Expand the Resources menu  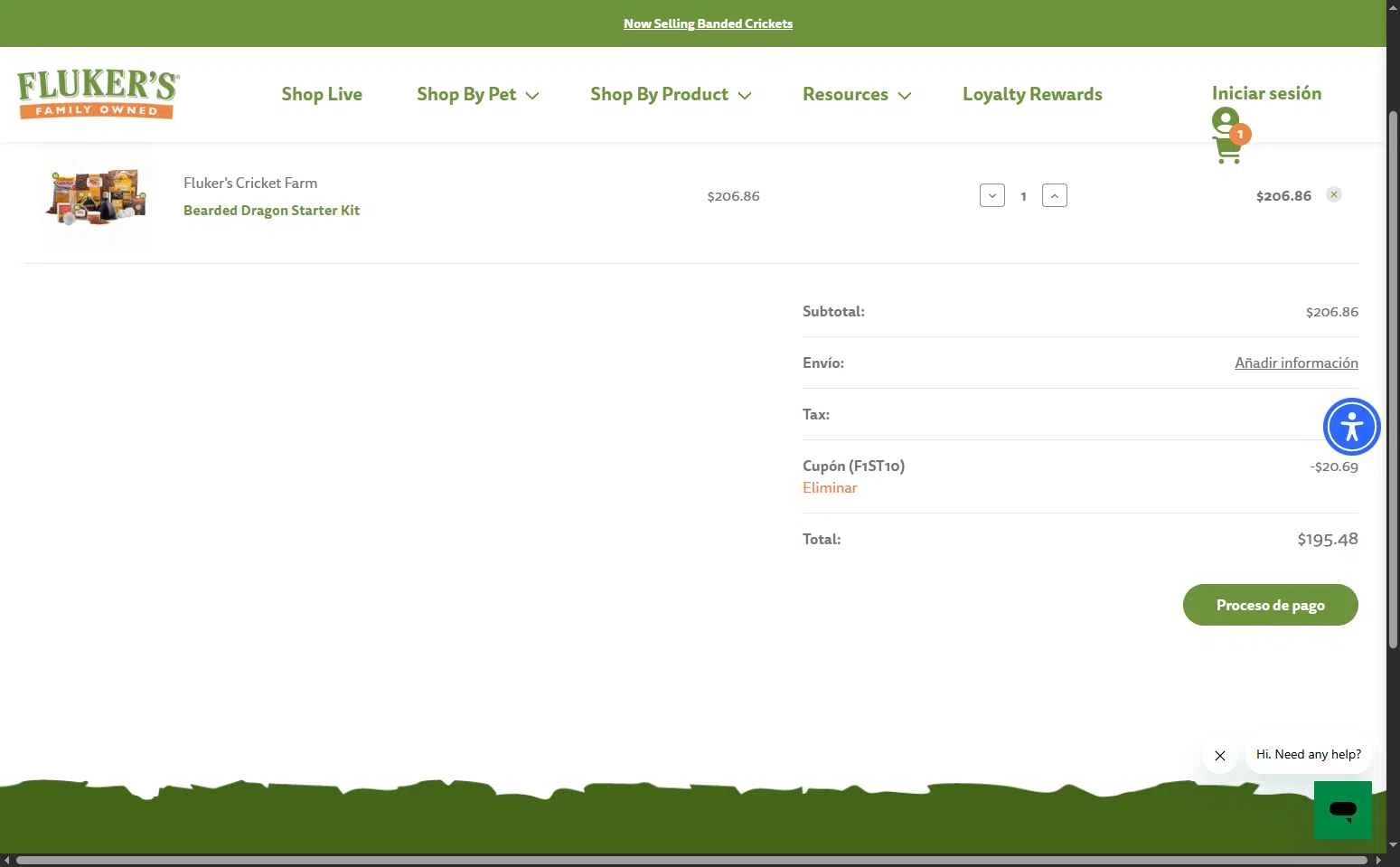point(856,94)
